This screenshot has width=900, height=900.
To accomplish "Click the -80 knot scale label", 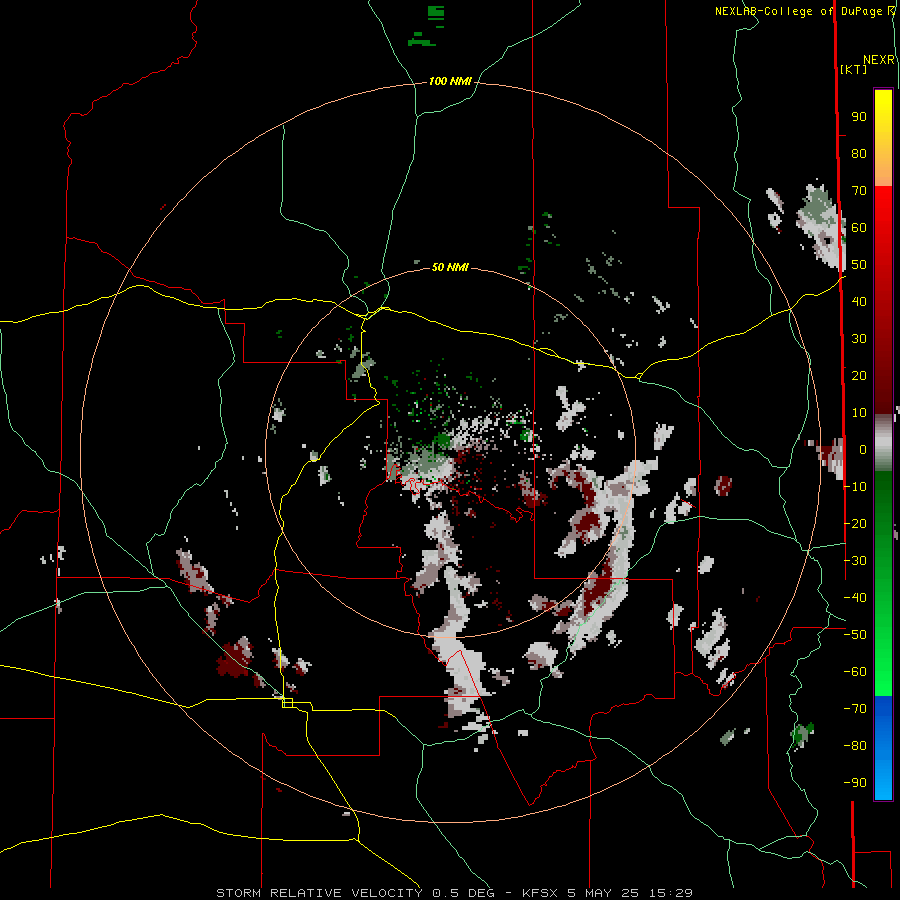I will click(856, 746).
